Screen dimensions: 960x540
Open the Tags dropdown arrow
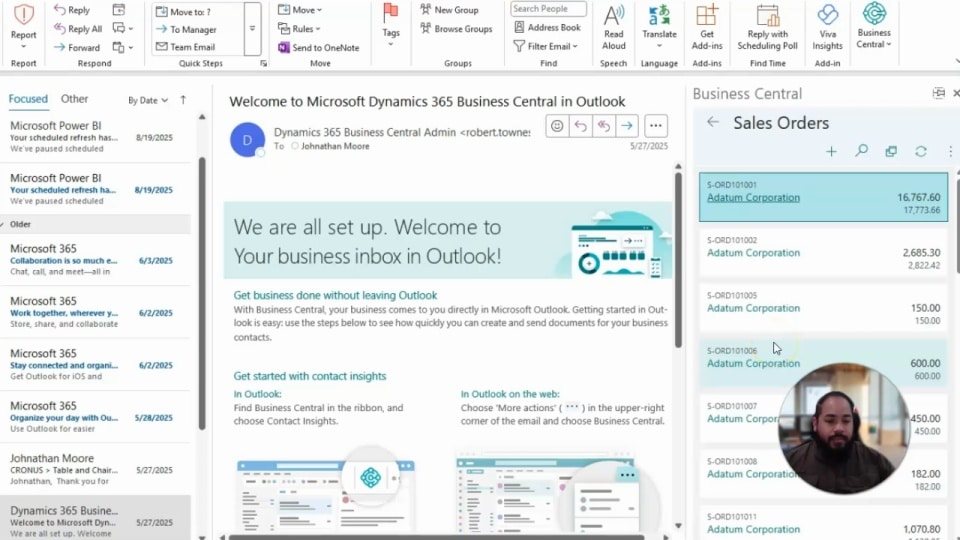(391, 45)
